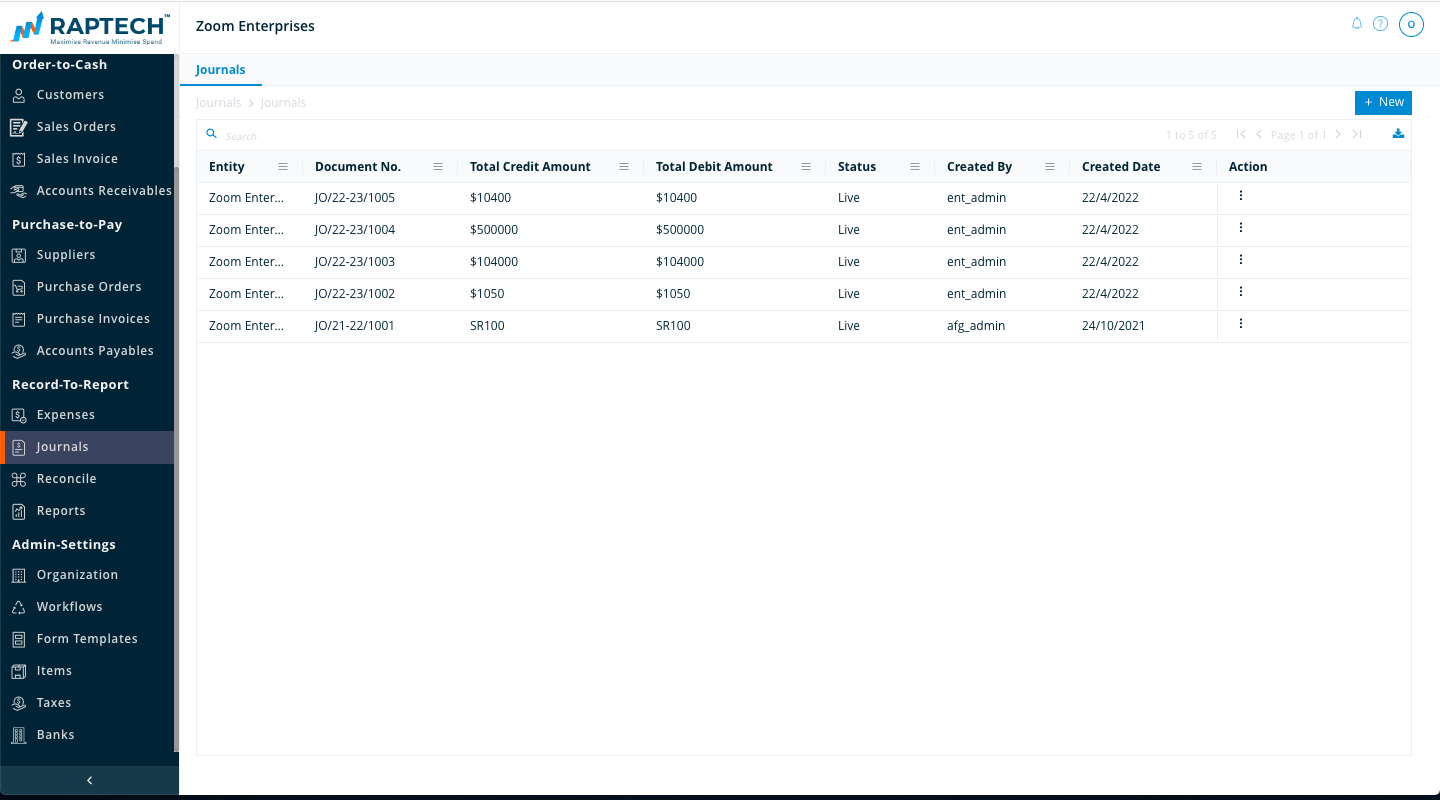Click the Customers sidebar icon
This screenshot has width=1440, height=800.
click(19, 95)
